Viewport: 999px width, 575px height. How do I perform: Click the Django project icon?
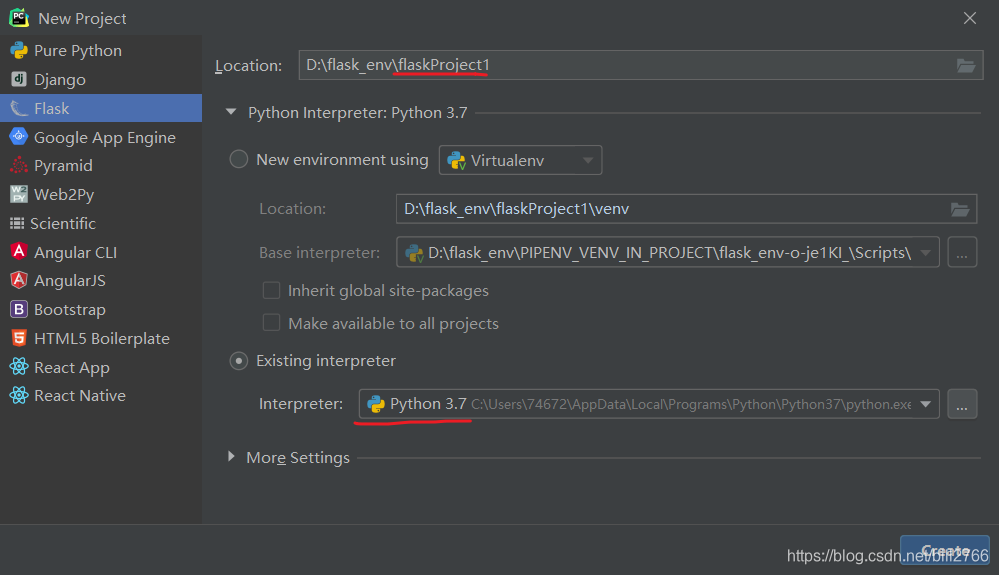[x=19, y=79]
